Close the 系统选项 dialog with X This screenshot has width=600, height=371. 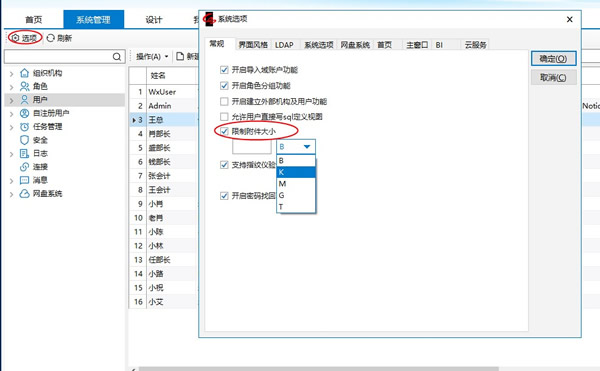click(569, 19)
